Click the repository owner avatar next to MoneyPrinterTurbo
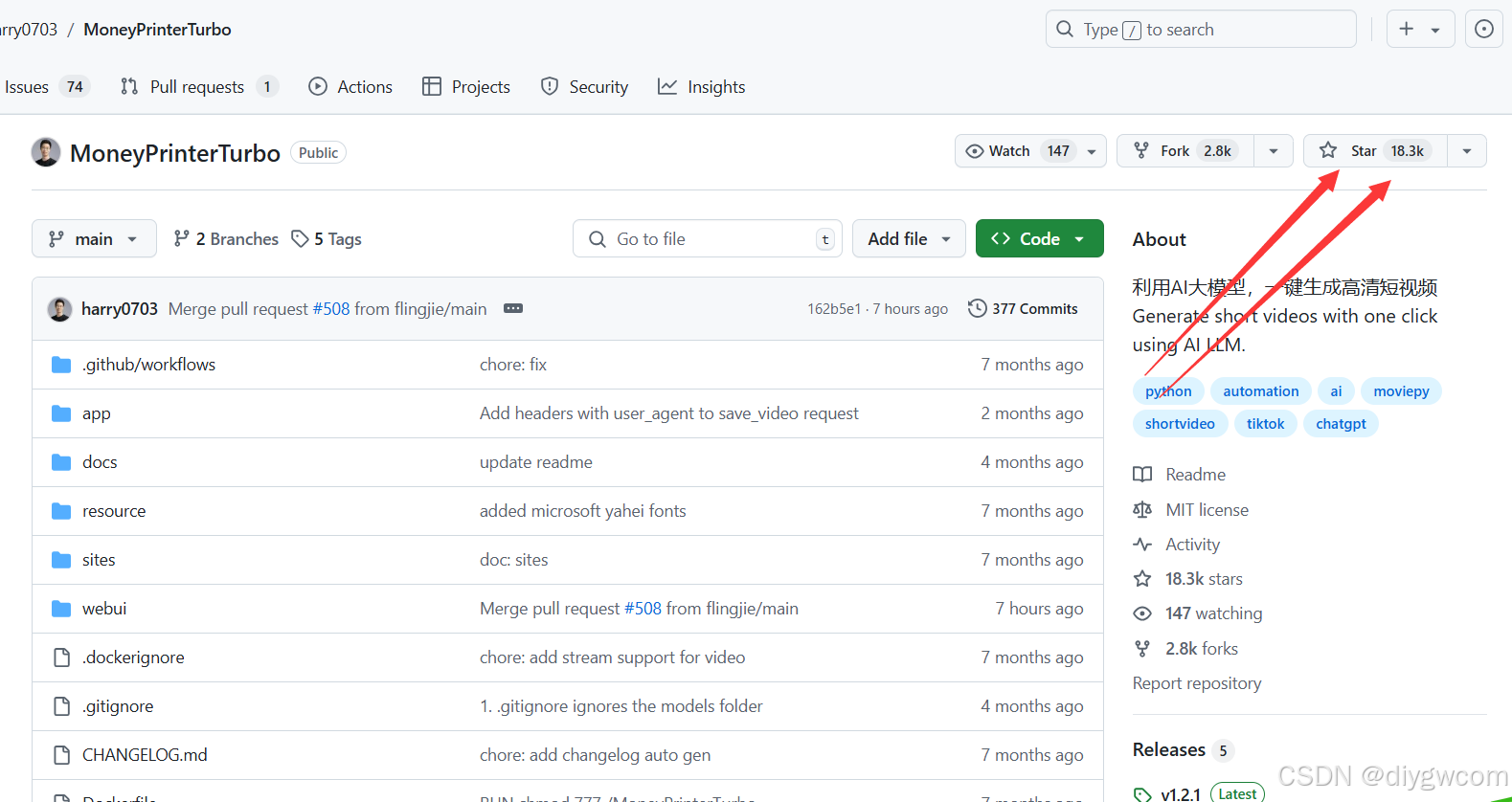This screenshot has width=1512, height=802. (46, 152)
